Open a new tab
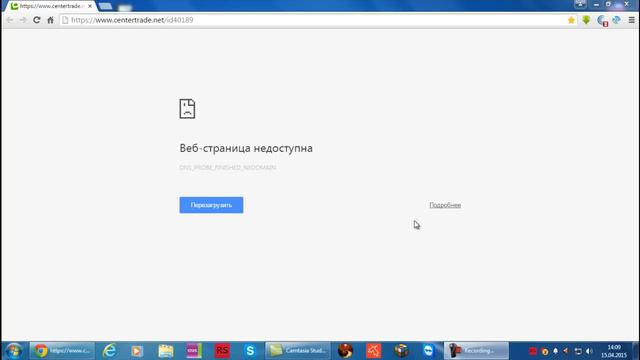Viewport: 640px width, 360px height. (x=105, y=6)
